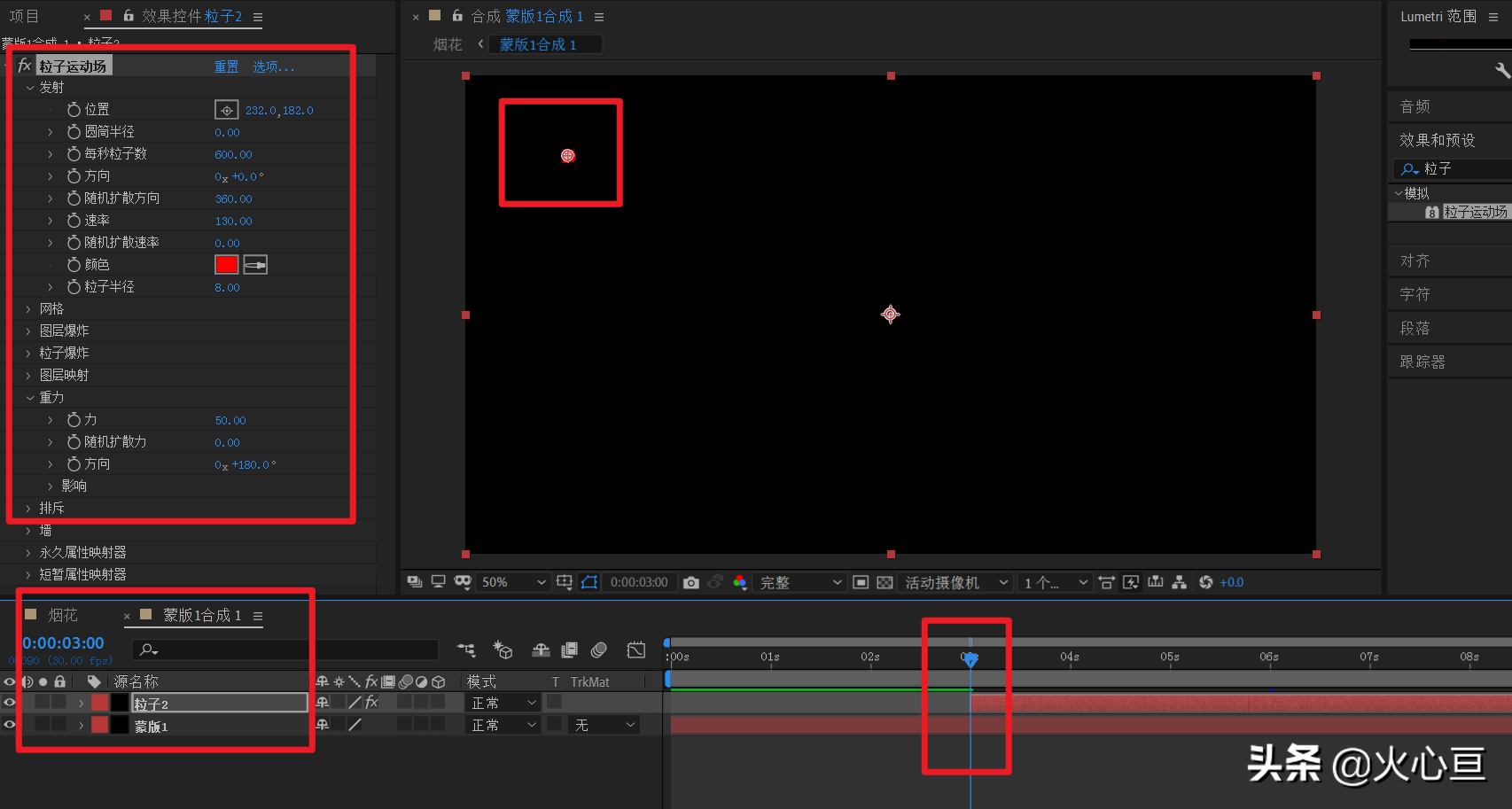
Task: Open show channel color management icon
Action: [x=740, y=582]
